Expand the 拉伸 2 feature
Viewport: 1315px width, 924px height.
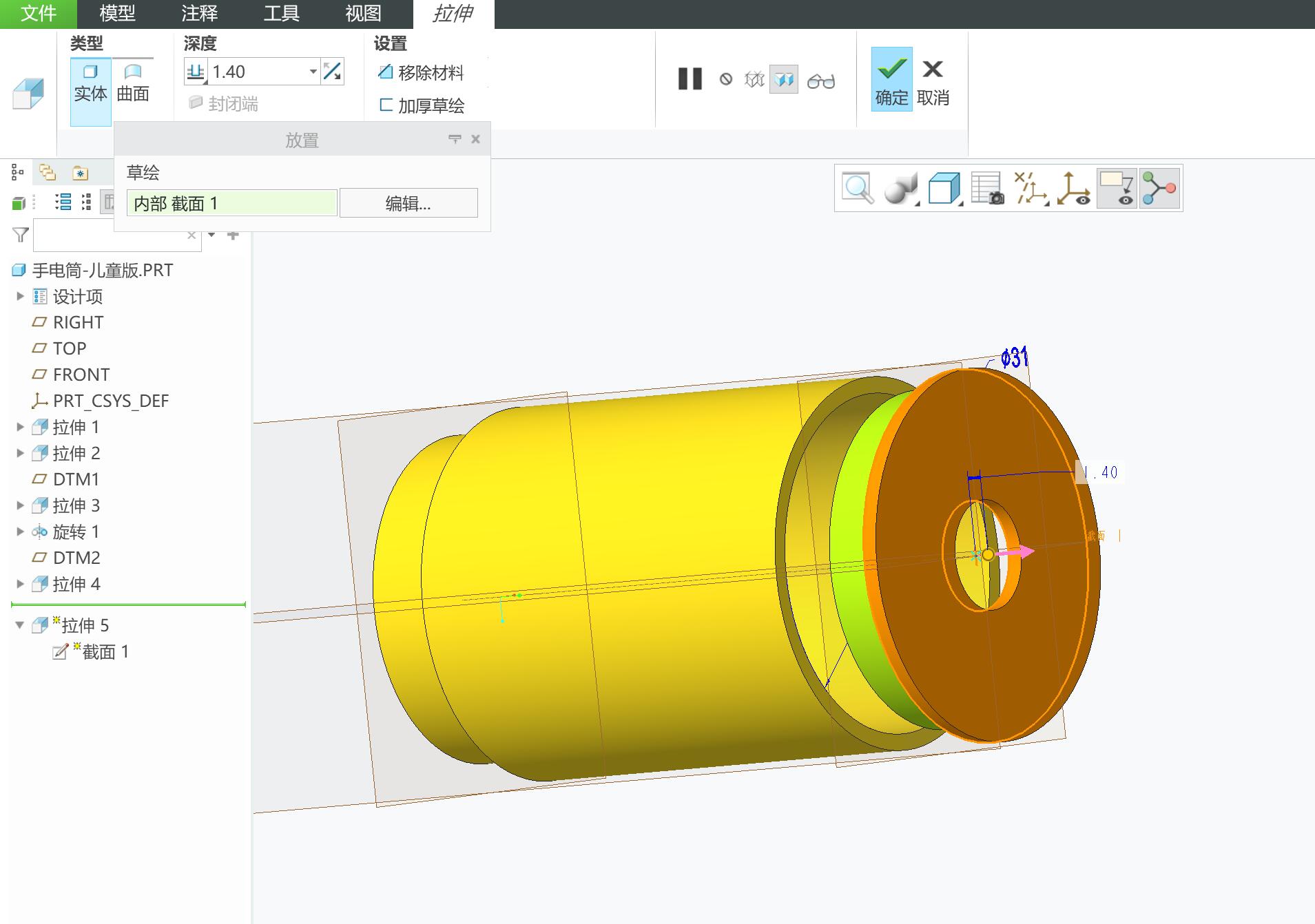[x=20, y=453]
